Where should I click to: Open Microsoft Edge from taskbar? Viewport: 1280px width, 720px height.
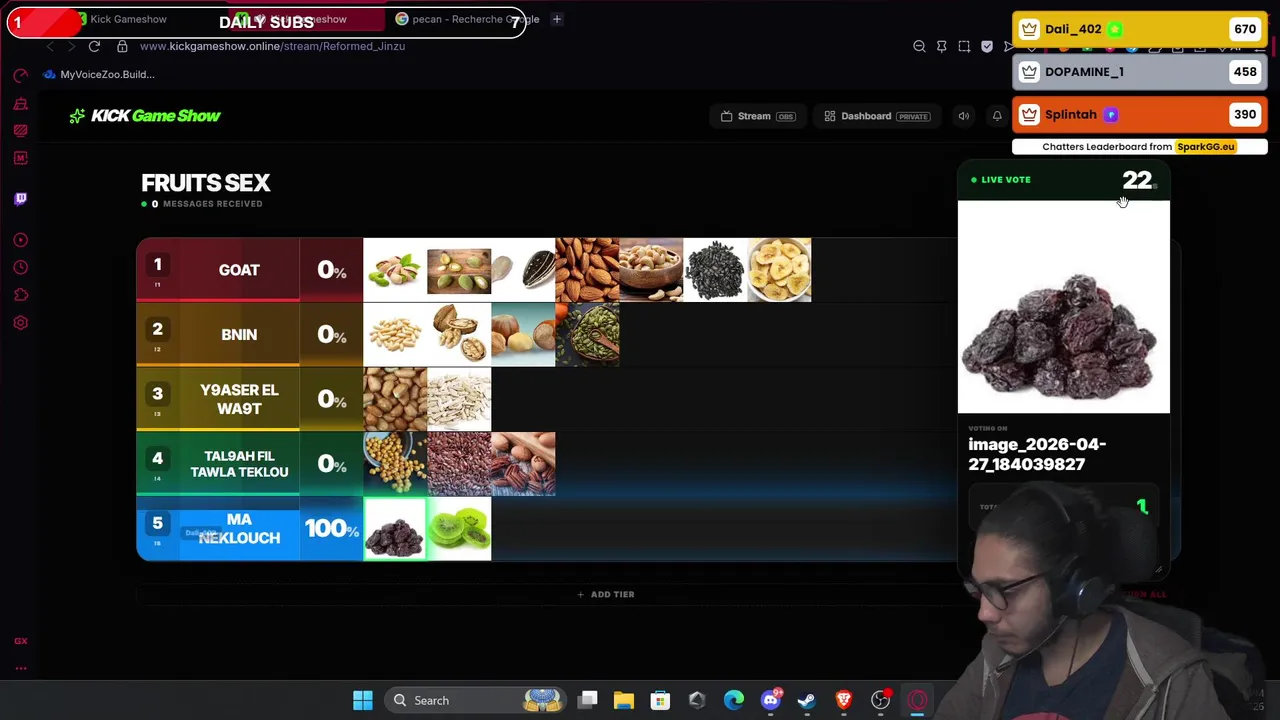click(734, 700)
